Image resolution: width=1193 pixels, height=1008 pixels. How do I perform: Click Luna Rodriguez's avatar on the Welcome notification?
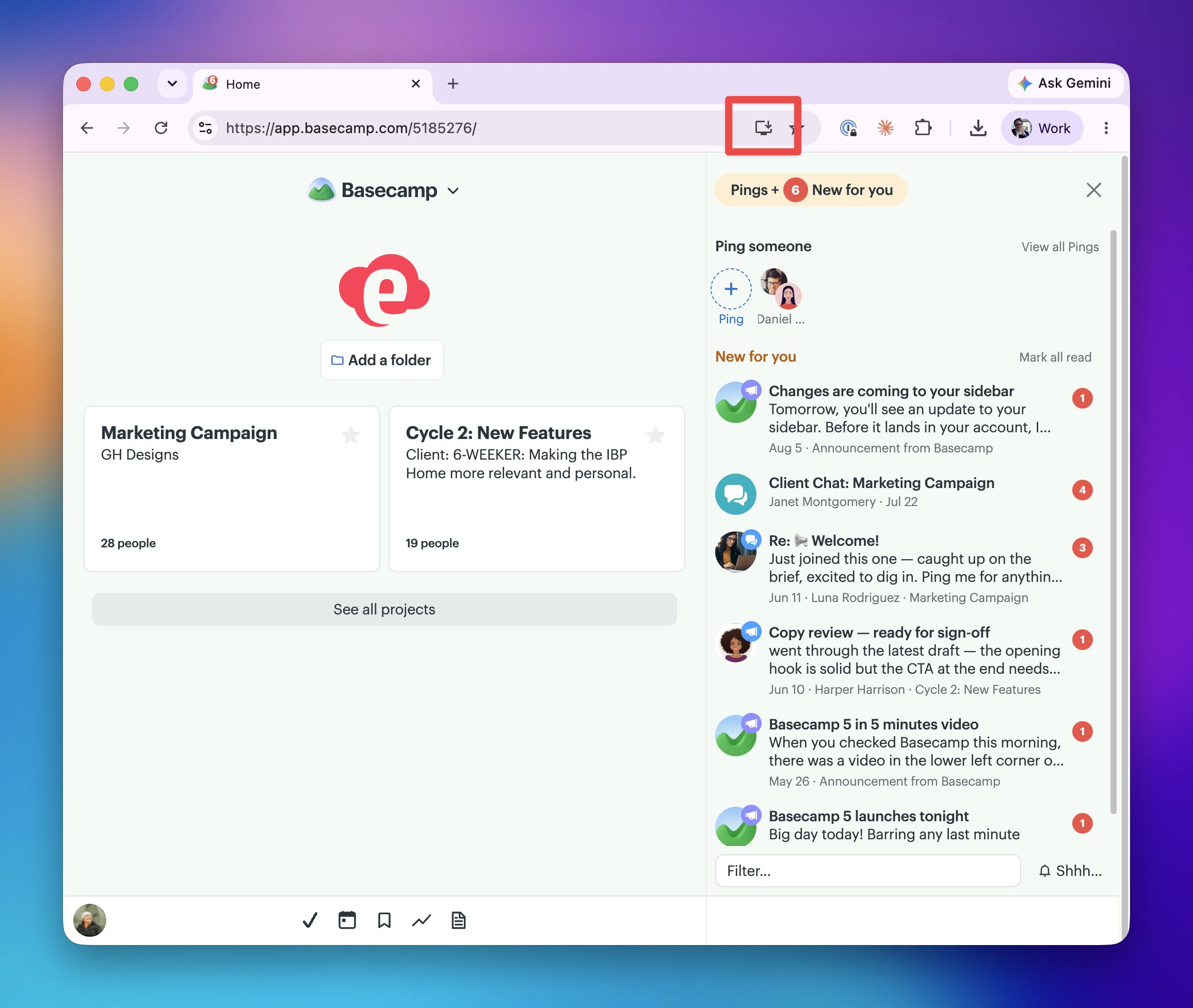point(736,551)
